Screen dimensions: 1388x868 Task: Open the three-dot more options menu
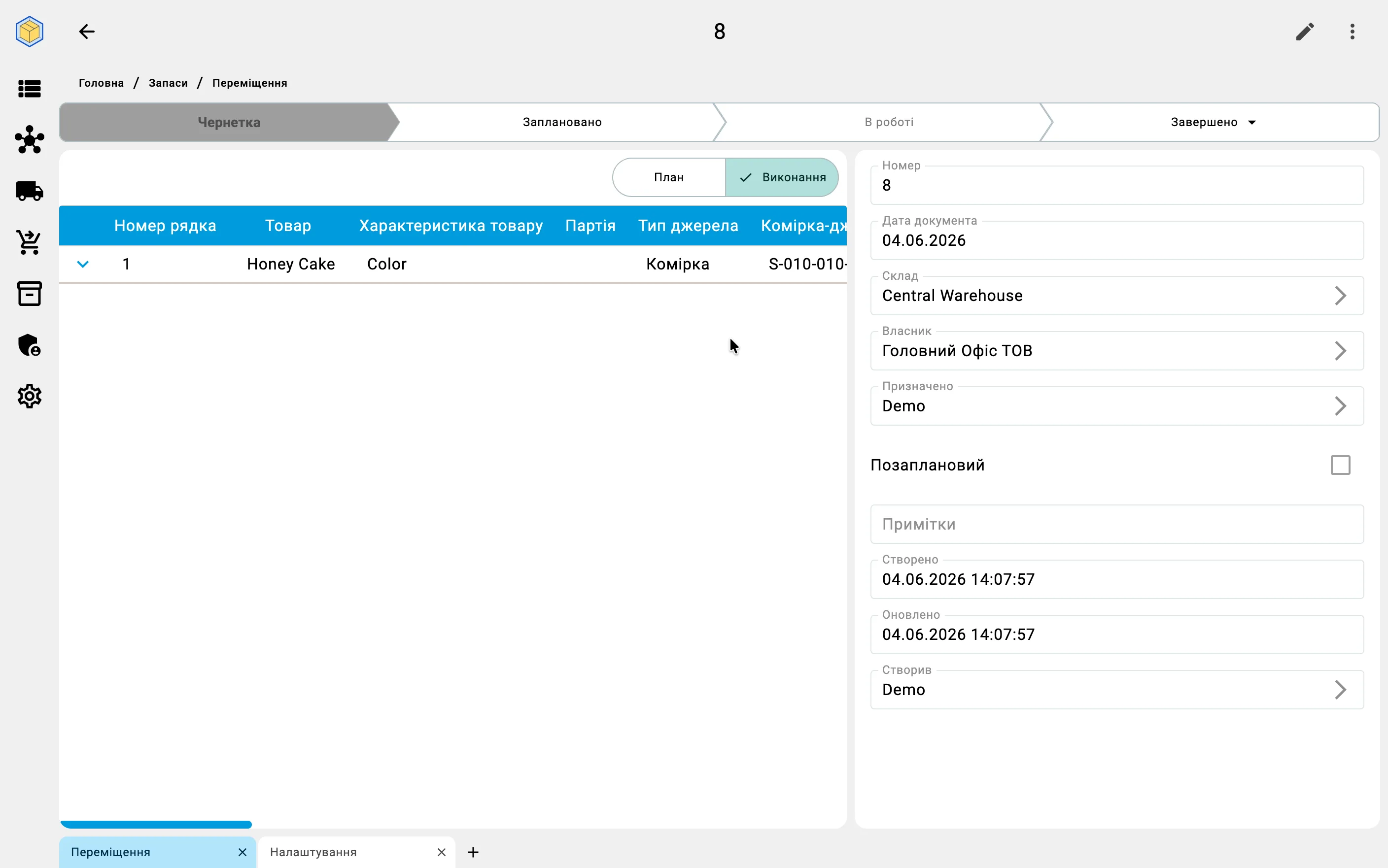point(1353,32)
